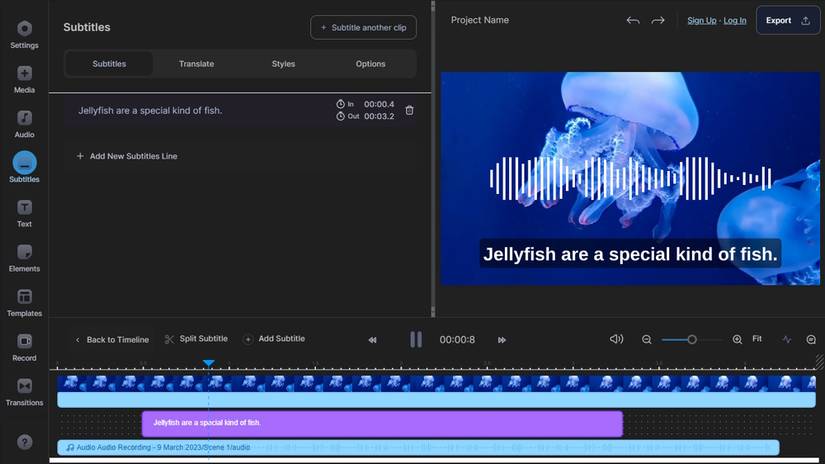
Task: Split Subtitle with scissors tool
Action: tap(196, 339)
